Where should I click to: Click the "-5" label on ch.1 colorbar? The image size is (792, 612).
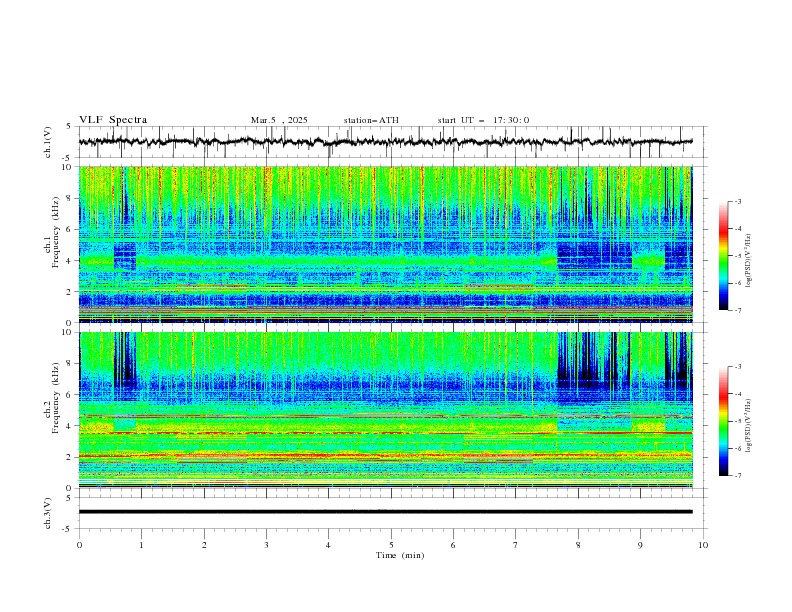pos(738,256)
